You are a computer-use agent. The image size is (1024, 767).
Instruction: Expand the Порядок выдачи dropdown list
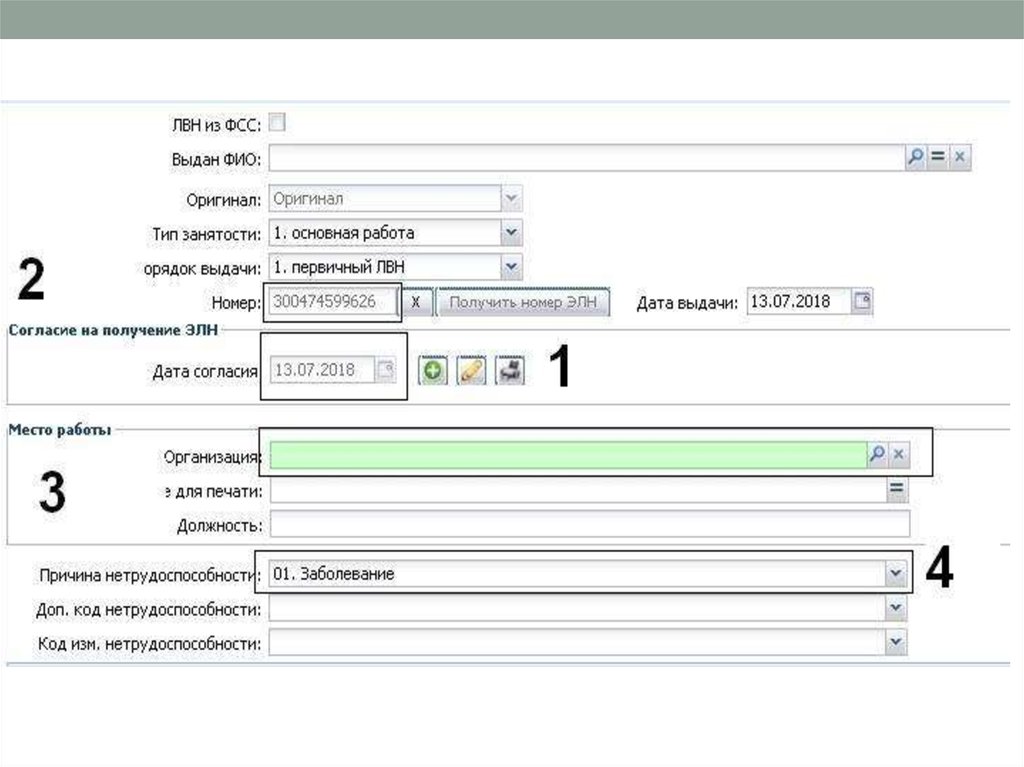(x=511, y=266)
